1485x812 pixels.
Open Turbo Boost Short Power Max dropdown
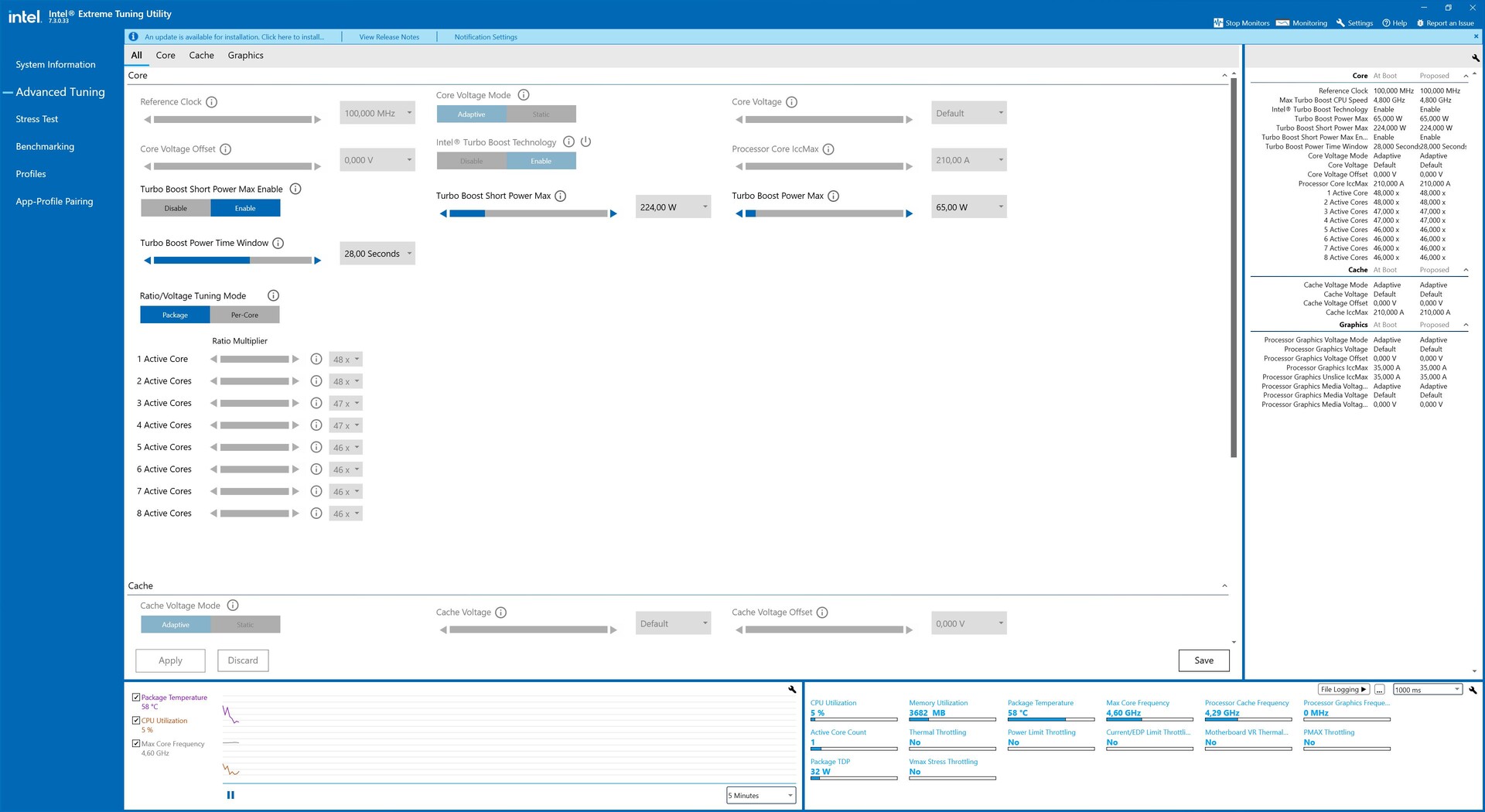[673, 207]
